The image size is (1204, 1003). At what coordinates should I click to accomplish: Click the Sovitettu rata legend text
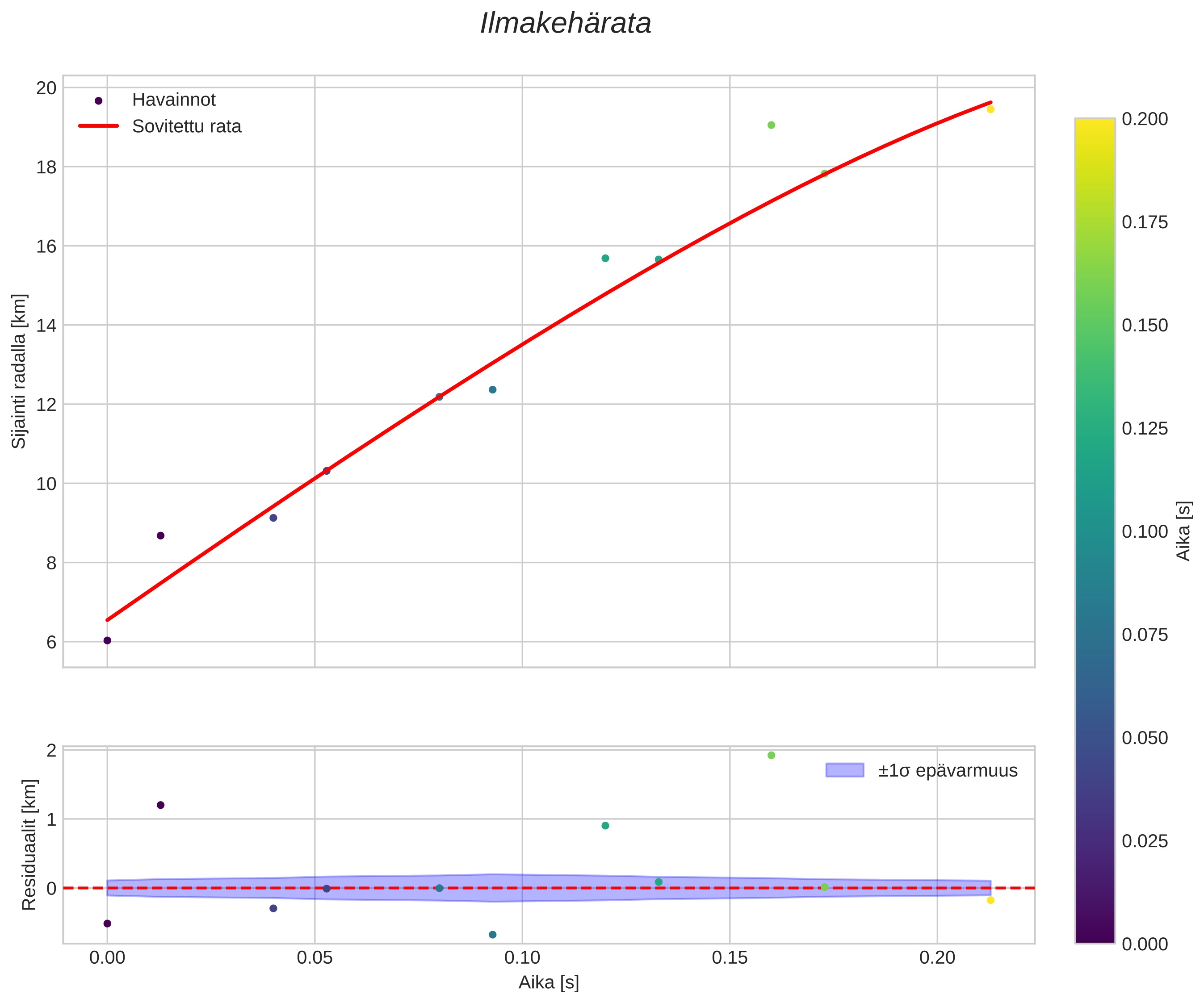coord(187,126)
